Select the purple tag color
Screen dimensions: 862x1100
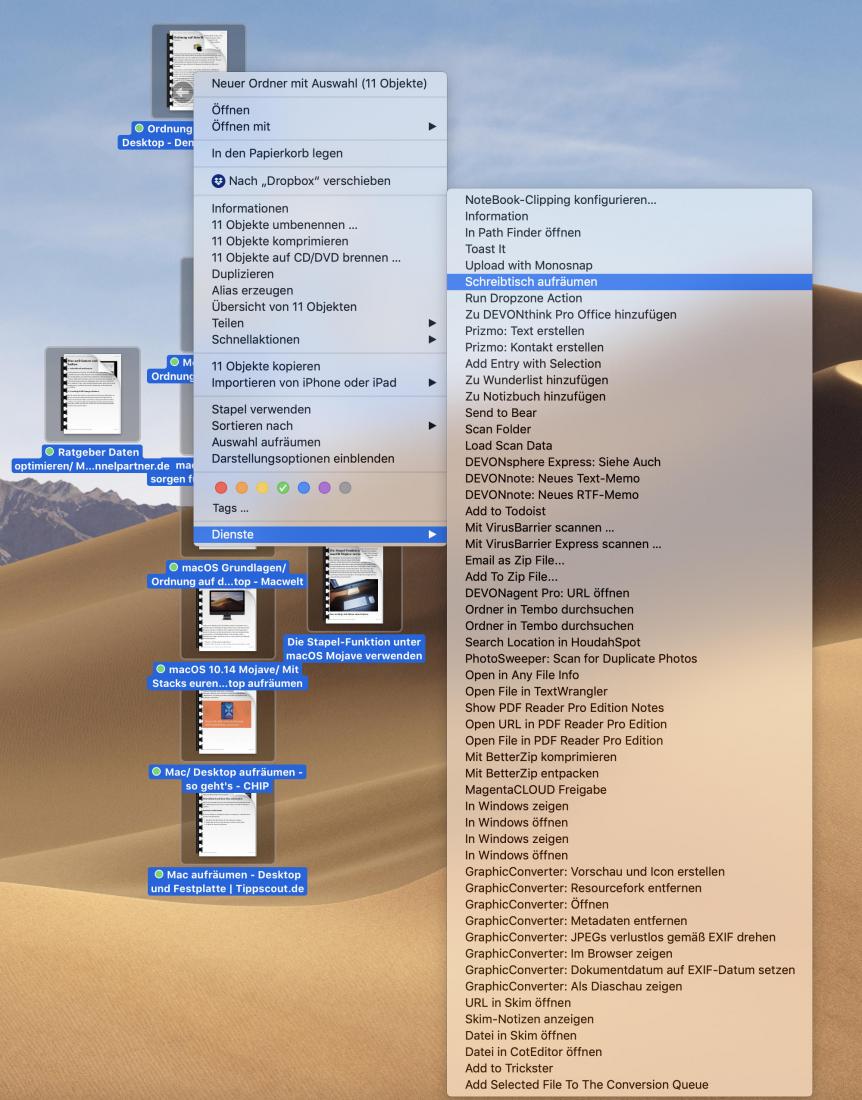pyautogui.click(x=324, y=488)
